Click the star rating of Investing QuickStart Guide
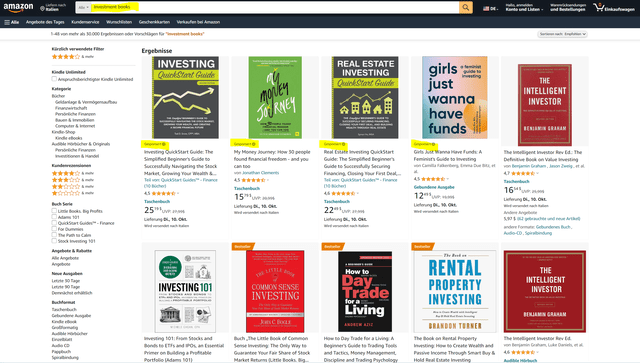640x363 pixels. point(163,194)
